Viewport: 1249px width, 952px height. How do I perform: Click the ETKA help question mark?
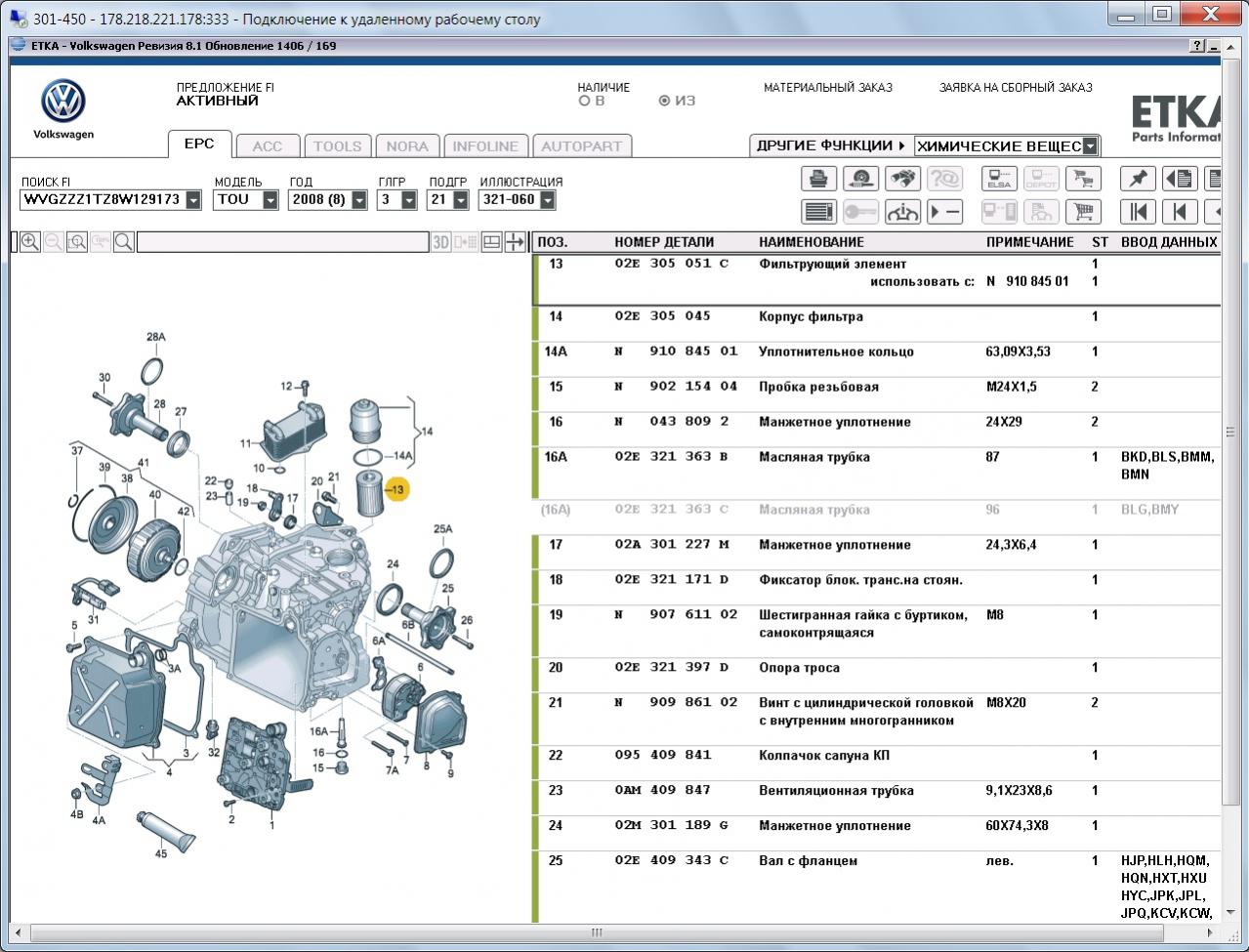click(x=1198, y=46)
